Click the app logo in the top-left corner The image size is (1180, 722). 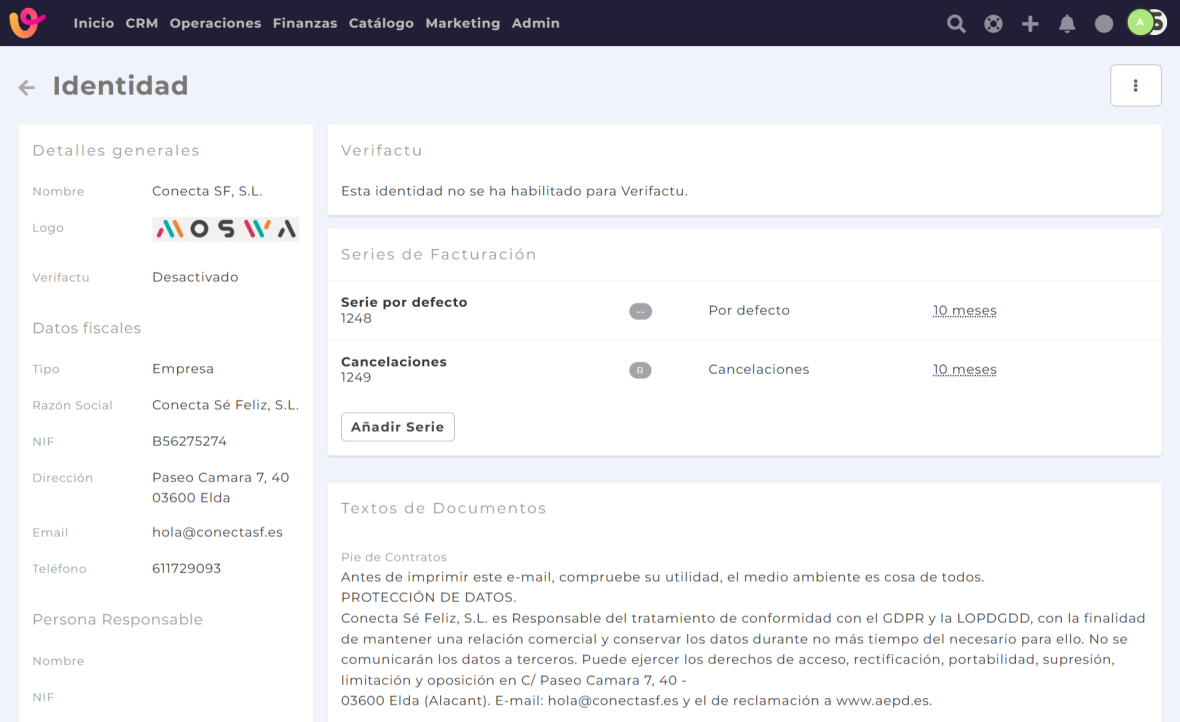point(28,23)
